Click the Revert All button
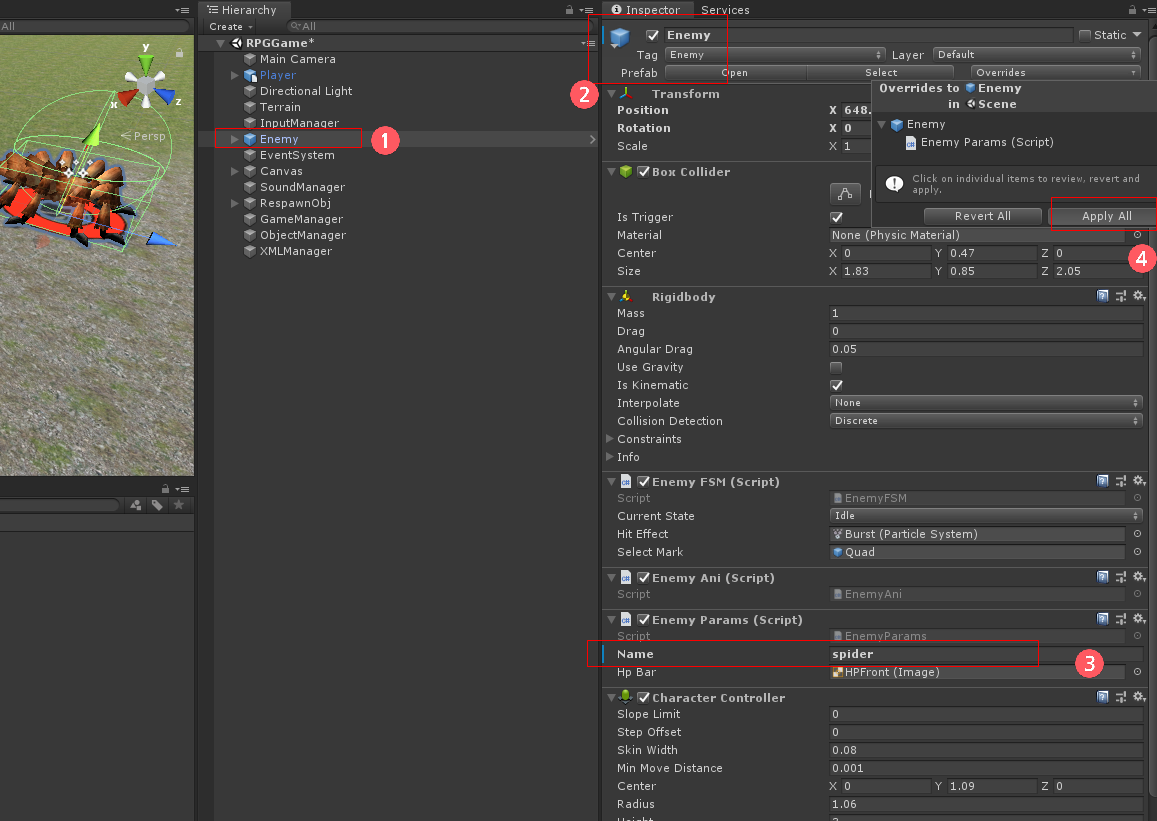The height and width of the screenshot is (821, 1157). point(983,216)
